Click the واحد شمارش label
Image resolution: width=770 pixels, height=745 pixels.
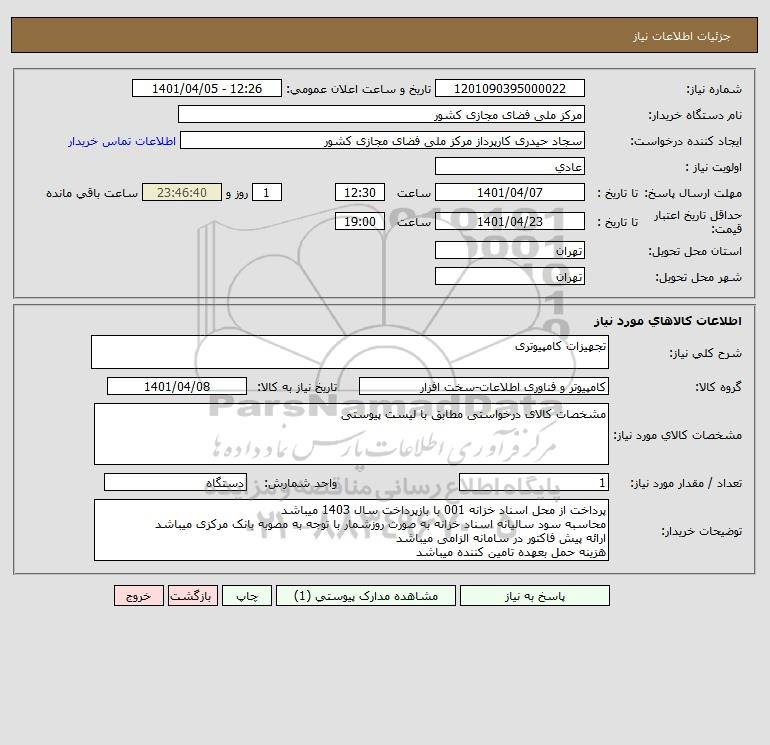coord(301,484)
